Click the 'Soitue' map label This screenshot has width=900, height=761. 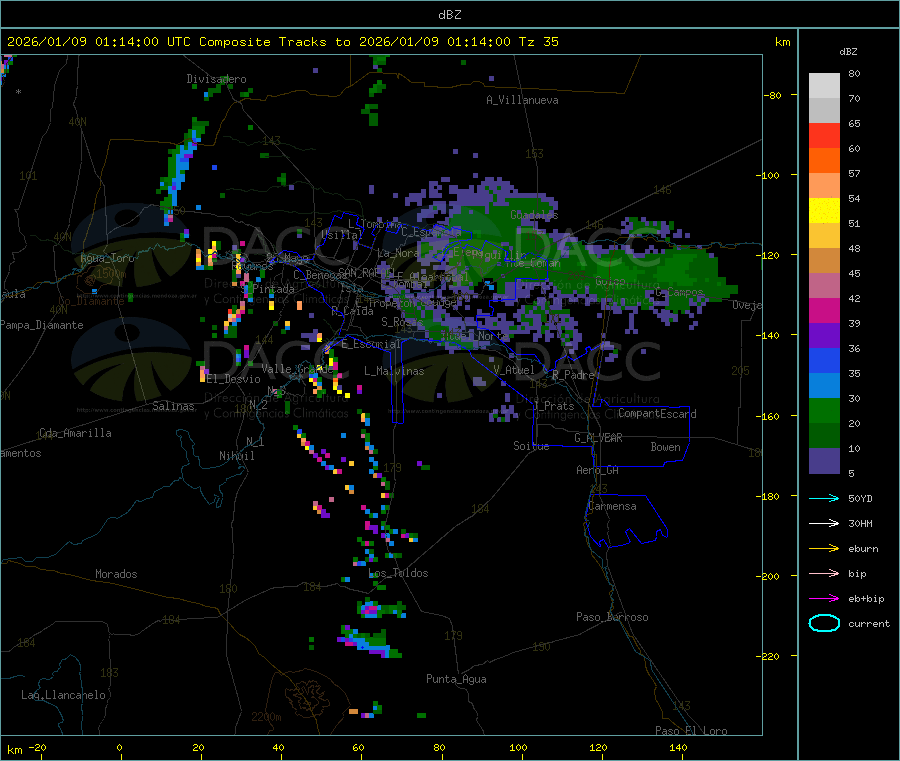pyautogui.click(x=531, y=446)
